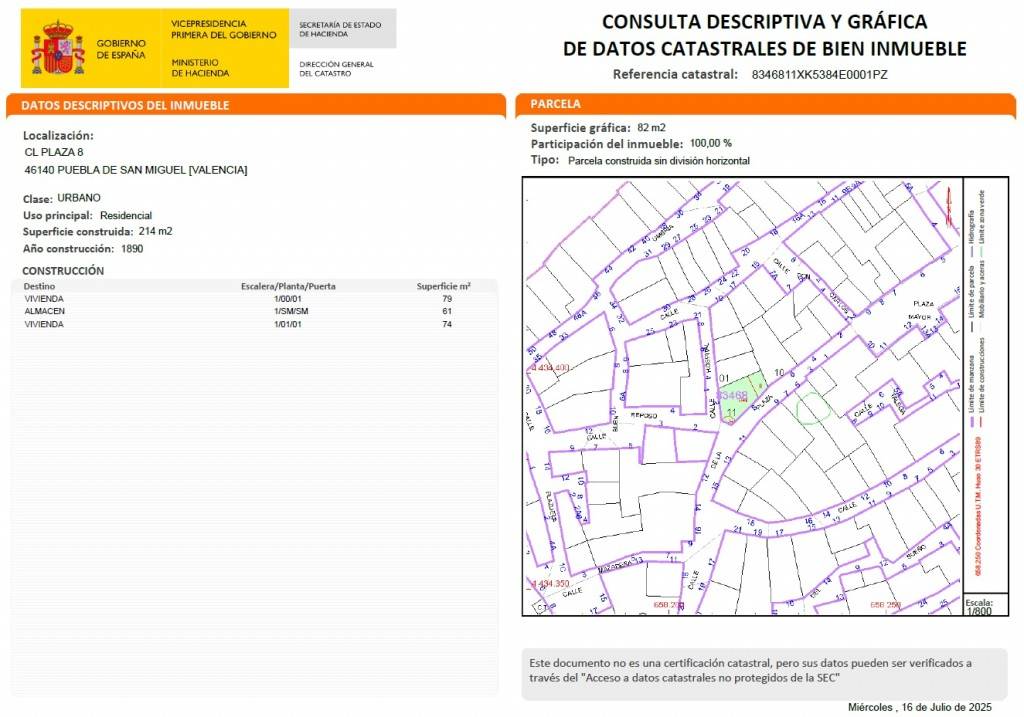Click coordinate label '4.434.350' on map
The height and width of the screenshot is (717, 1024).
(x=550, y=583)
